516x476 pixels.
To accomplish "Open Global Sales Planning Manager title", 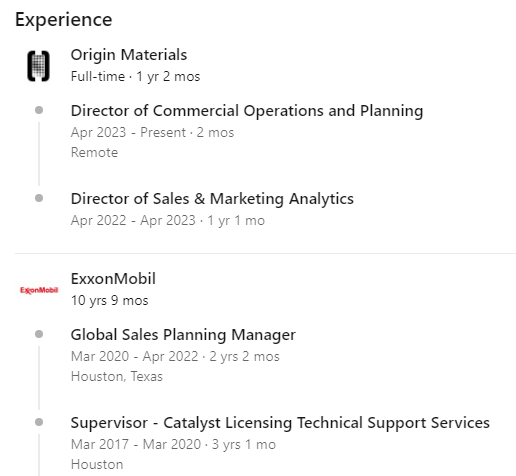I will click(183, 335).
